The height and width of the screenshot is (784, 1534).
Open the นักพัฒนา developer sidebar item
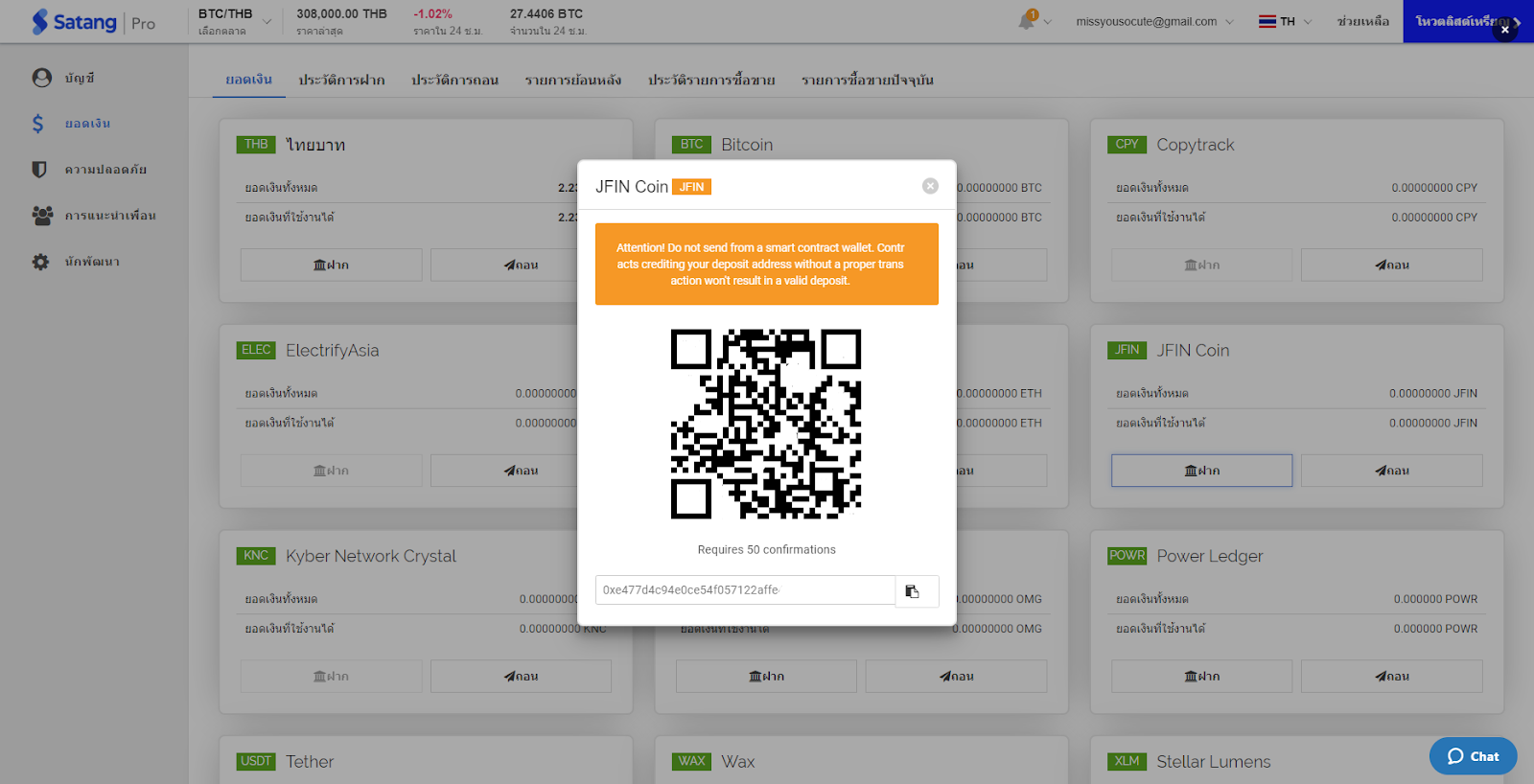point(76,262)
